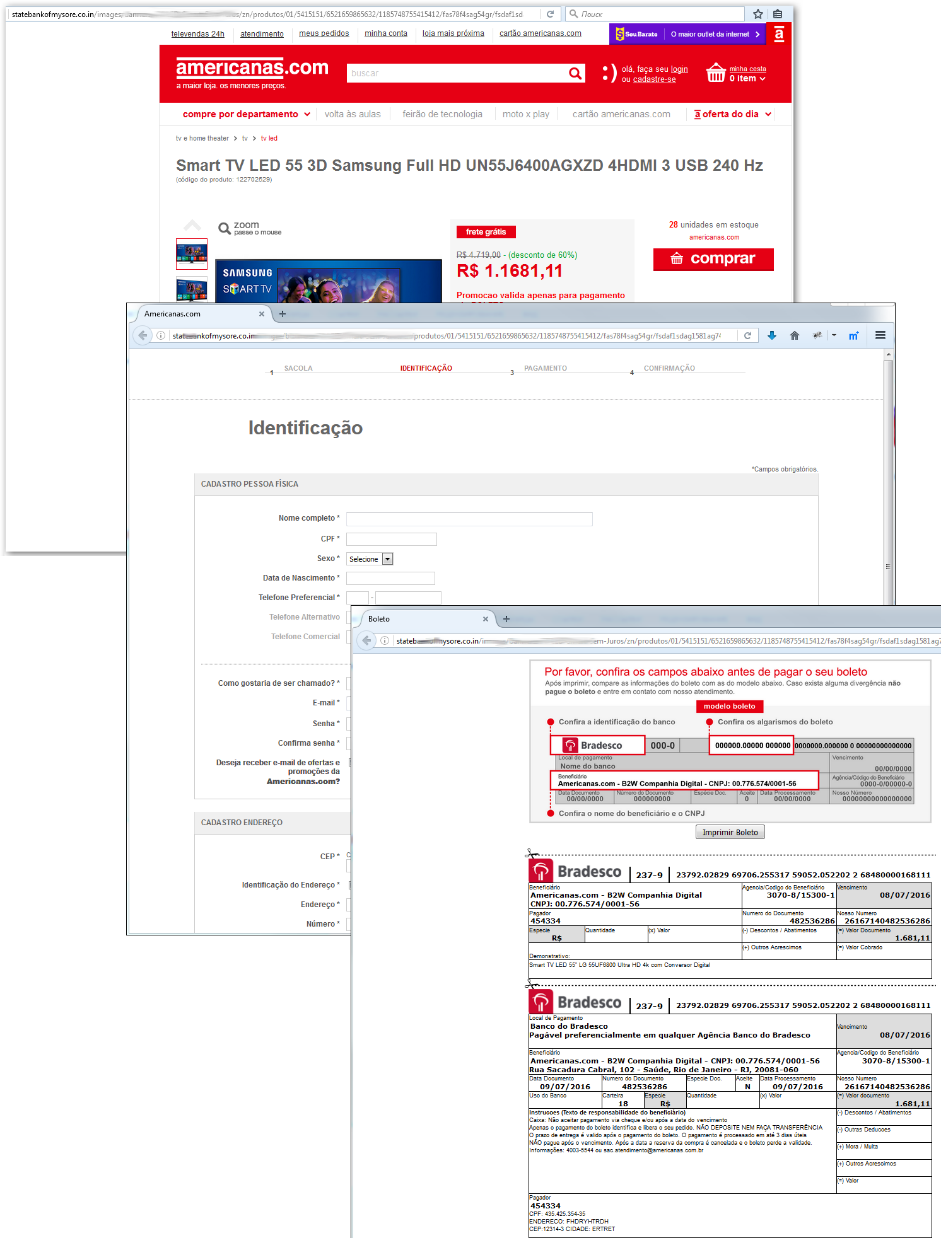This screenshot has width=941, height=1238.
Task: Open 'loja mais próxima' link
Action: [453, 33]
